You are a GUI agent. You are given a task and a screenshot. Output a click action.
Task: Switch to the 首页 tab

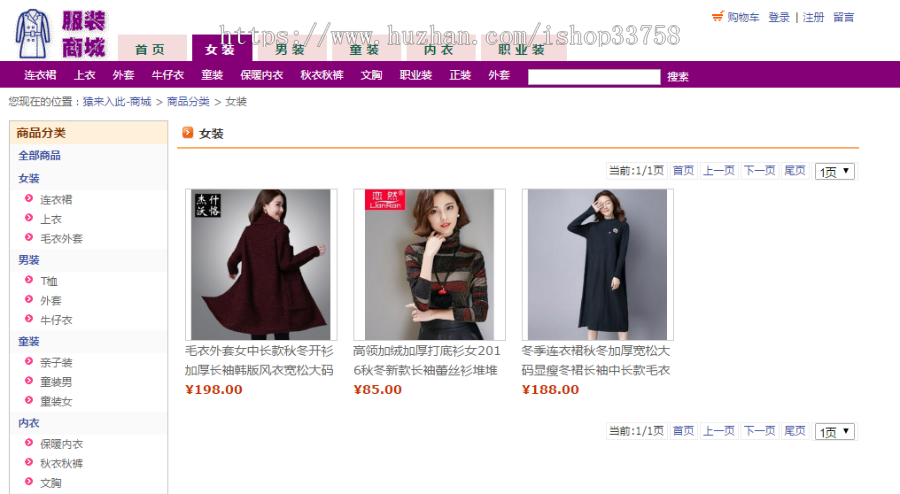tap(152, 48)
